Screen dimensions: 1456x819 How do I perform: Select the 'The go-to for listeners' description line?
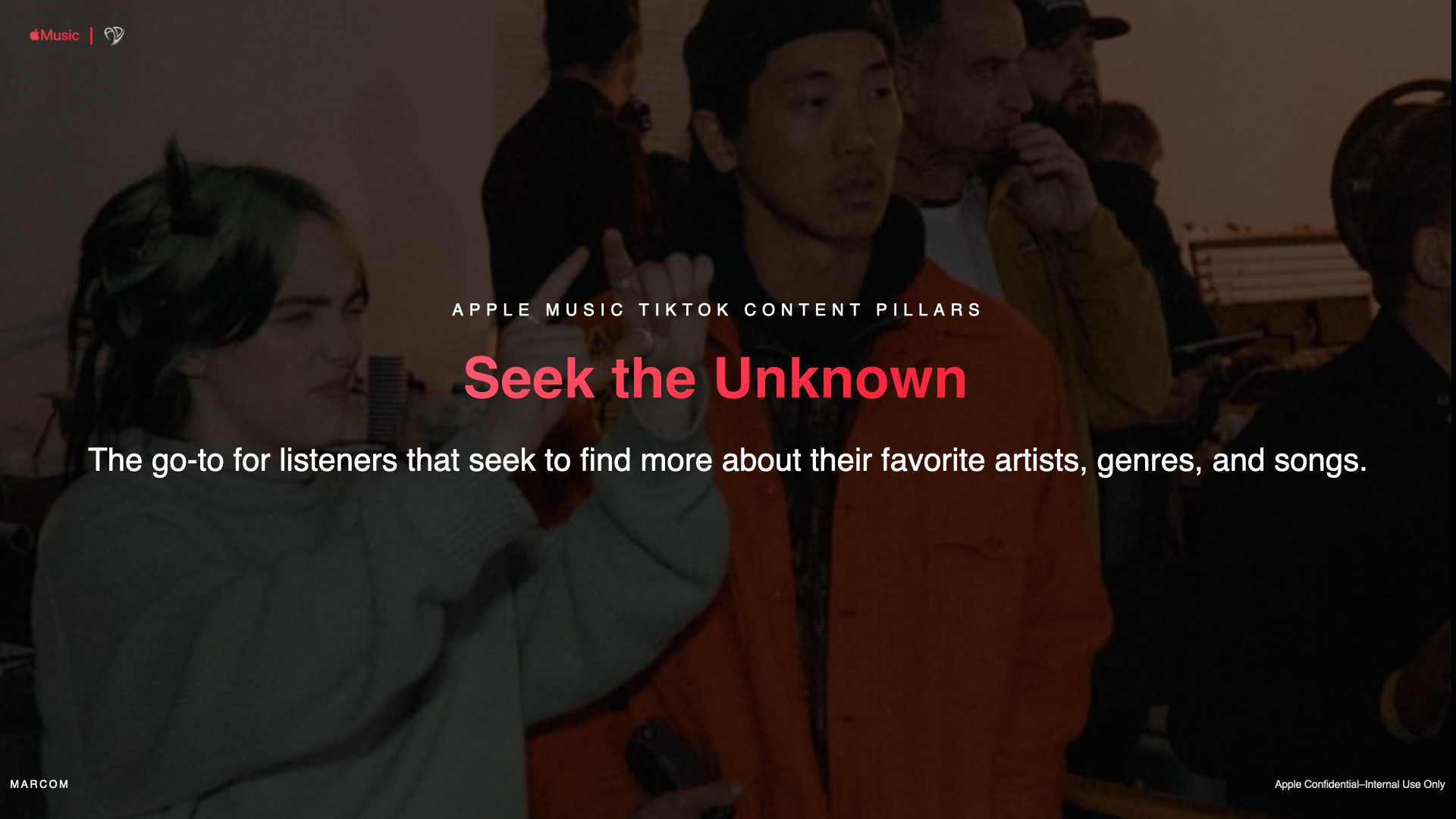click(727, 461)
